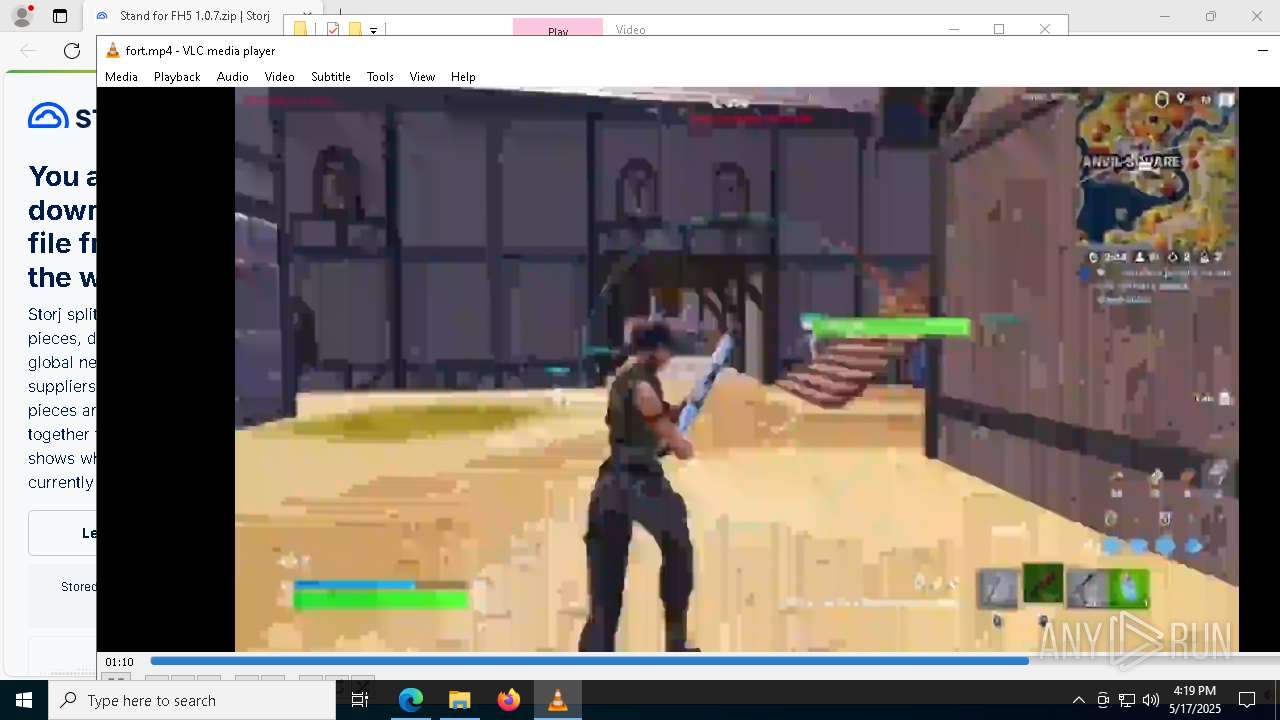Open the Tools menu in VLC
Image resolution: width=1280 pixels, height=720 pixels.
[x=380, y=77]
